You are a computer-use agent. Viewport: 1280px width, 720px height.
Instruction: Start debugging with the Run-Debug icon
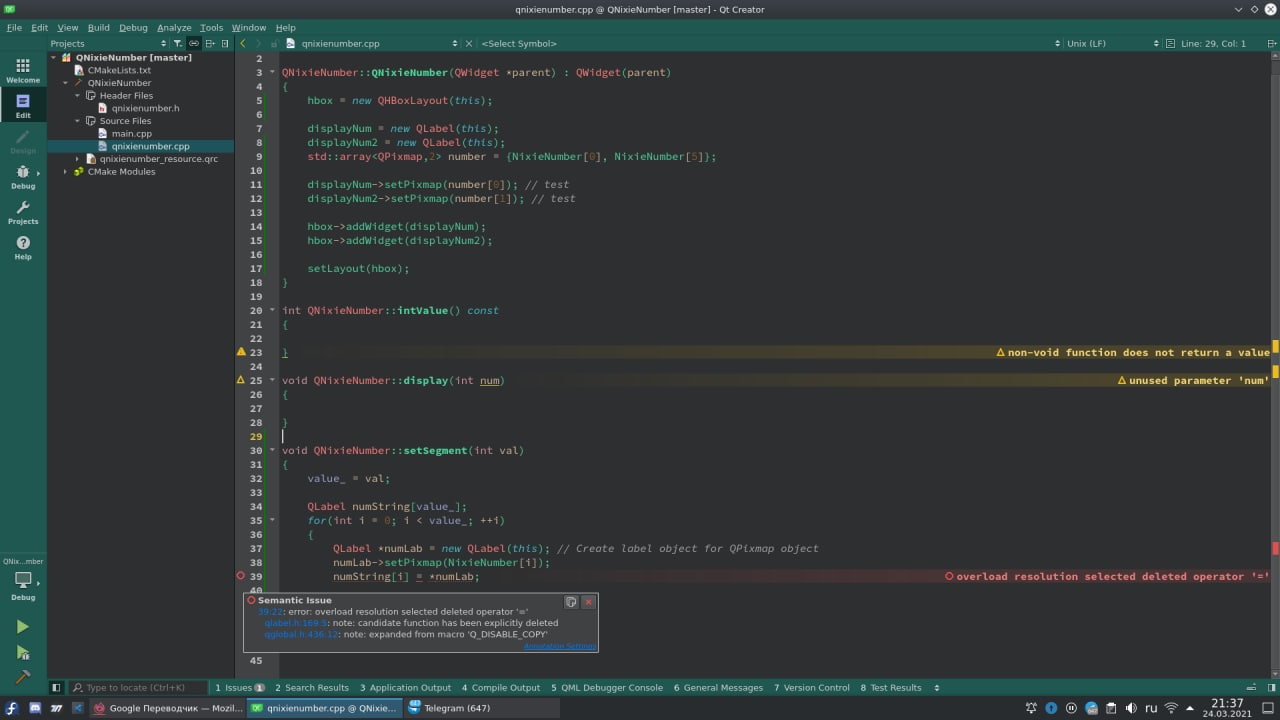22,652
